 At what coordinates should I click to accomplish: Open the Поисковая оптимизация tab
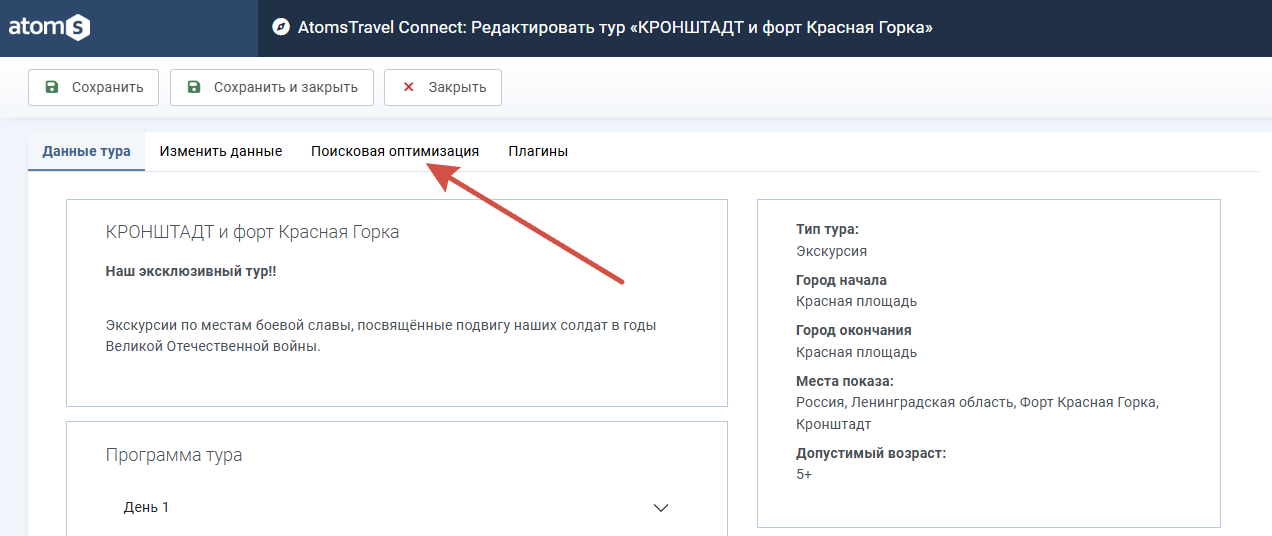tap(395, 151)
